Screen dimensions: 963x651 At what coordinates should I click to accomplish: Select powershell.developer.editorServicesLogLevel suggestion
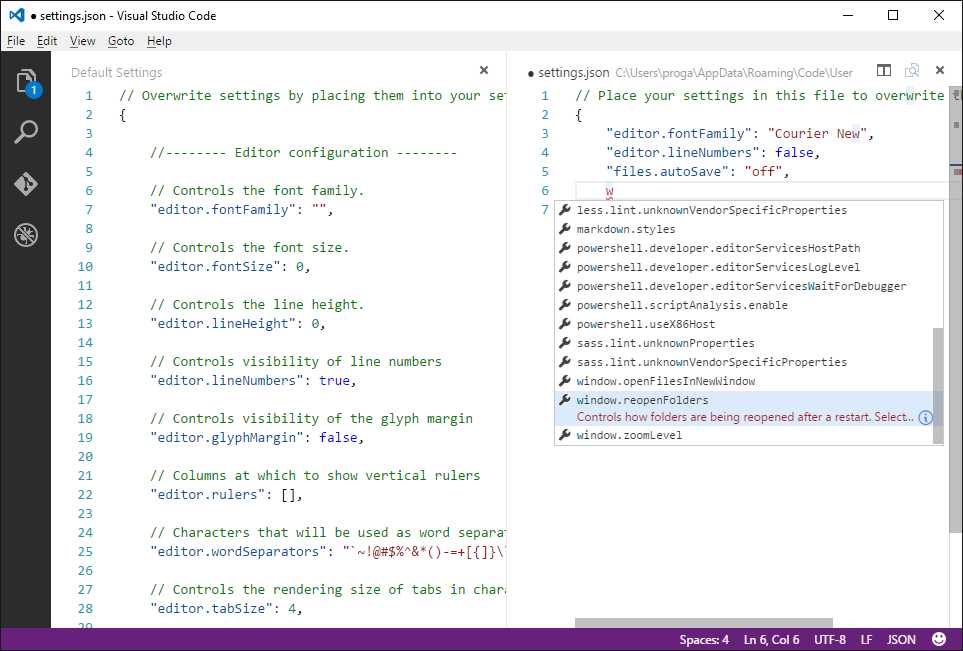click(744, 267)
